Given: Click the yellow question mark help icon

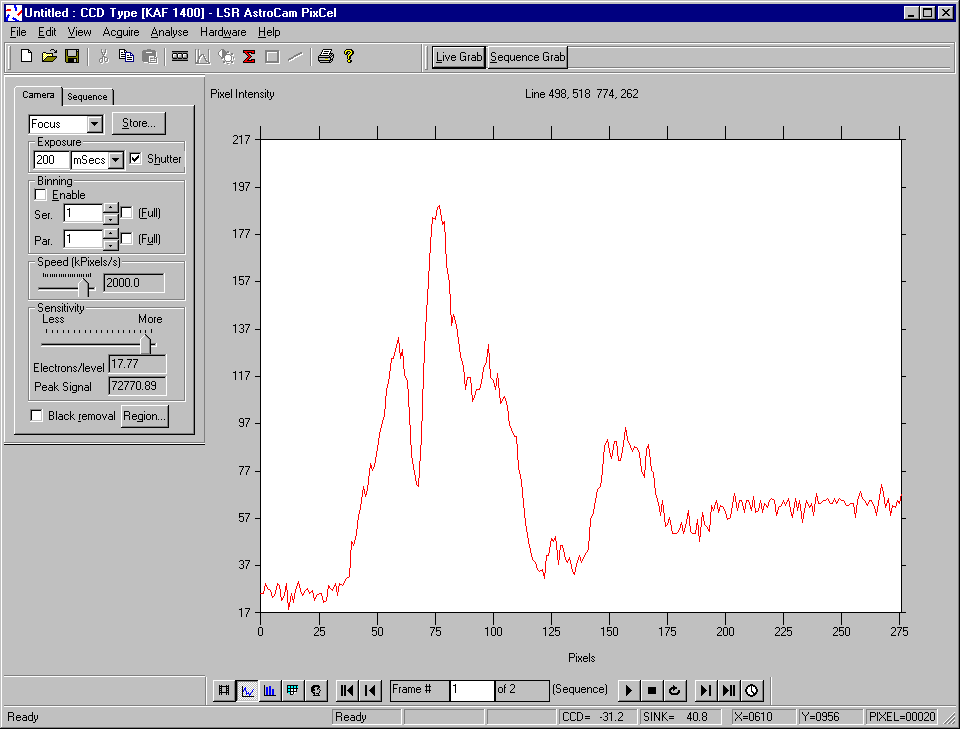Looking at the screenshot, I should click(349, 57).
